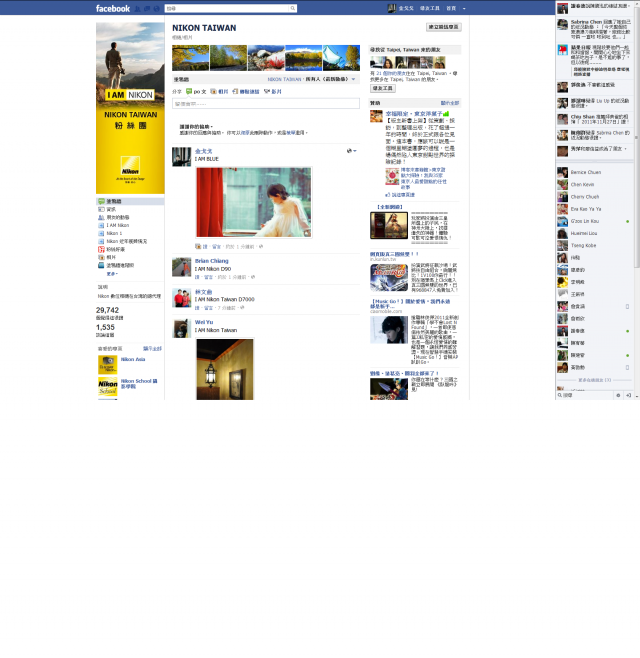Focus the wall post text box

point(266,104)
